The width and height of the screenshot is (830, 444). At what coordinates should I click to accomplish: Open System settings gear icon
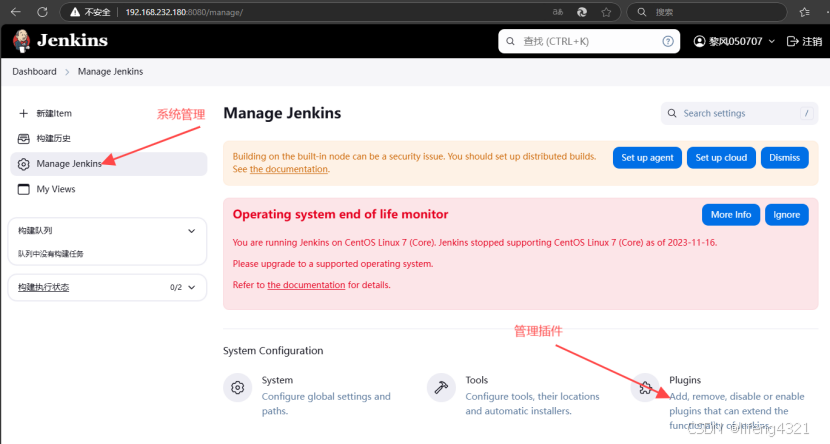coord(238,388)
